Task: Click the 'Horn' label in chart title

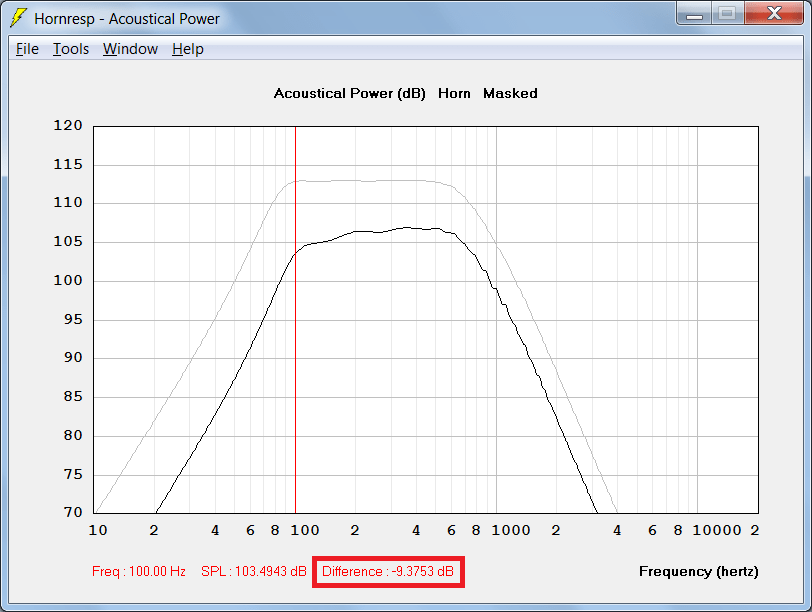Action: pos(454,94)
